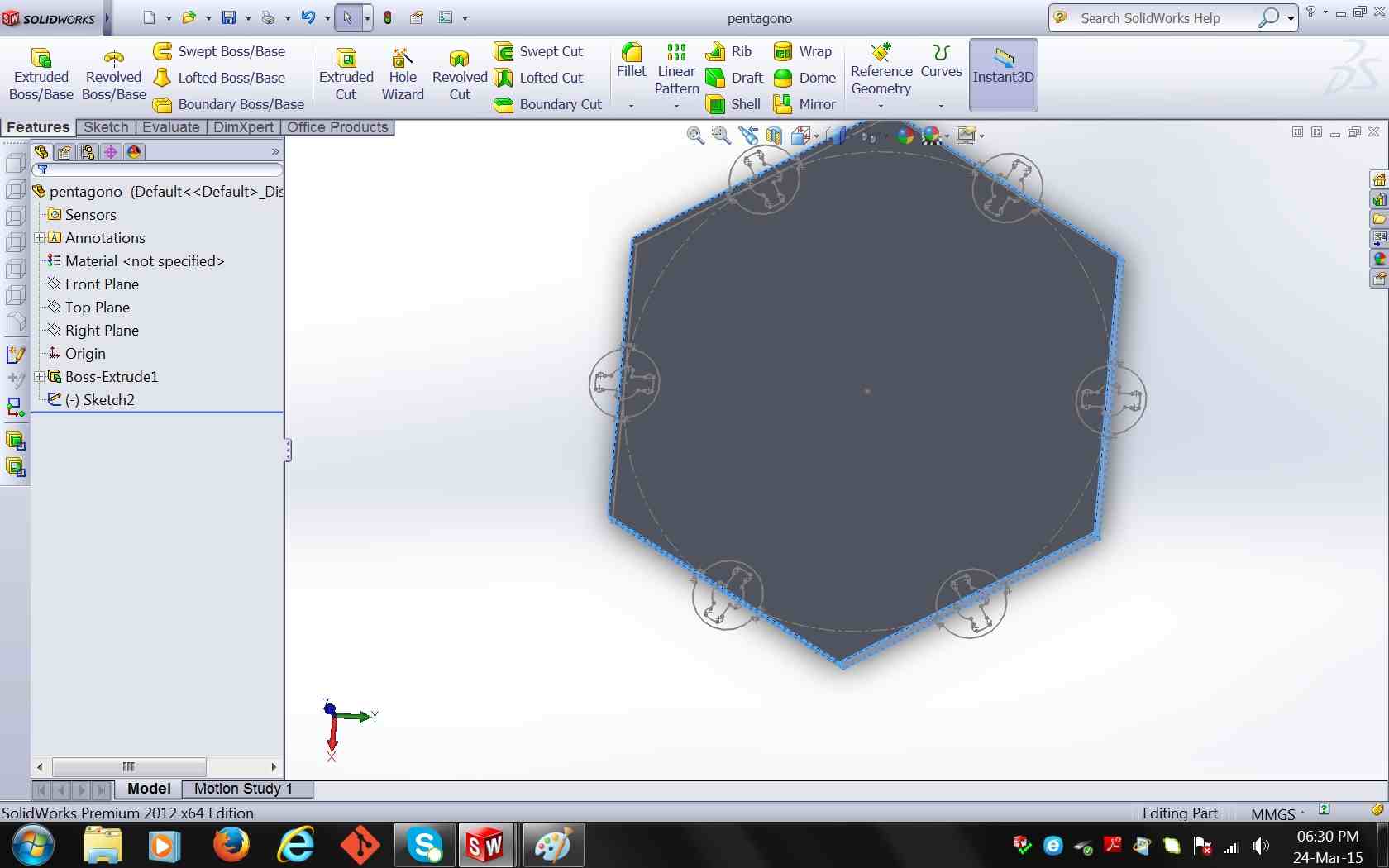1389x868 pixels.
Task: Click the Save toolbar icon
Action: click(229, 17)
